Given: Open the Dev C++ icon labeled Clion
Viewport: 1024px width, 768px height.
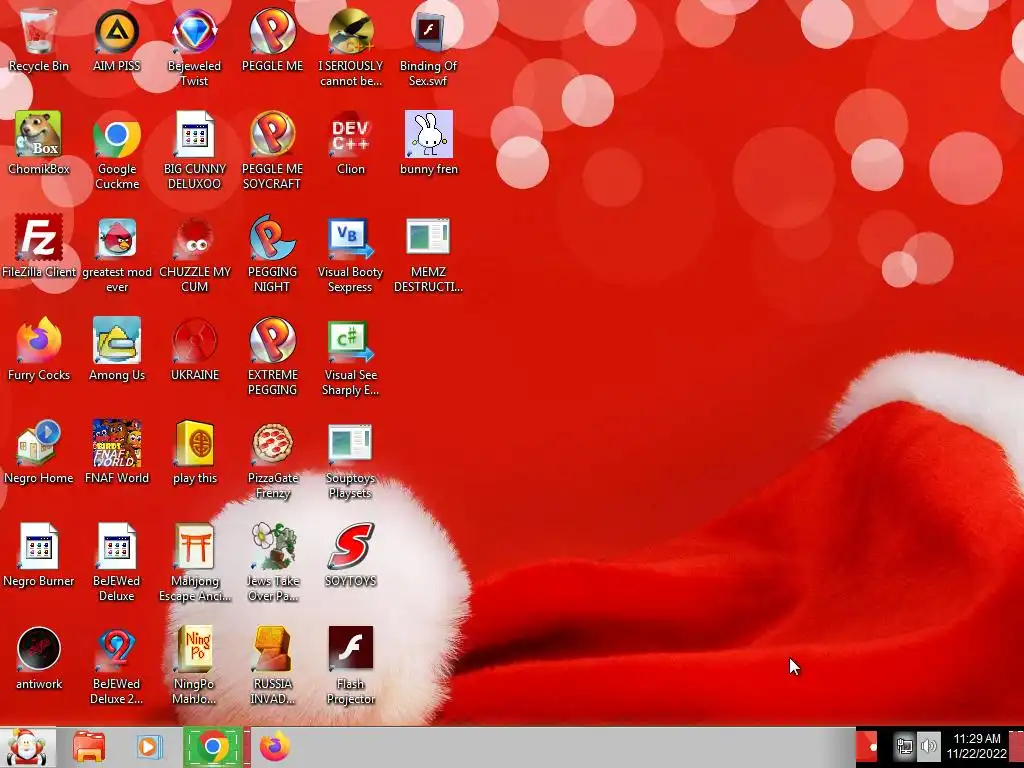Looking at the screenshot, I should (351, 144).
